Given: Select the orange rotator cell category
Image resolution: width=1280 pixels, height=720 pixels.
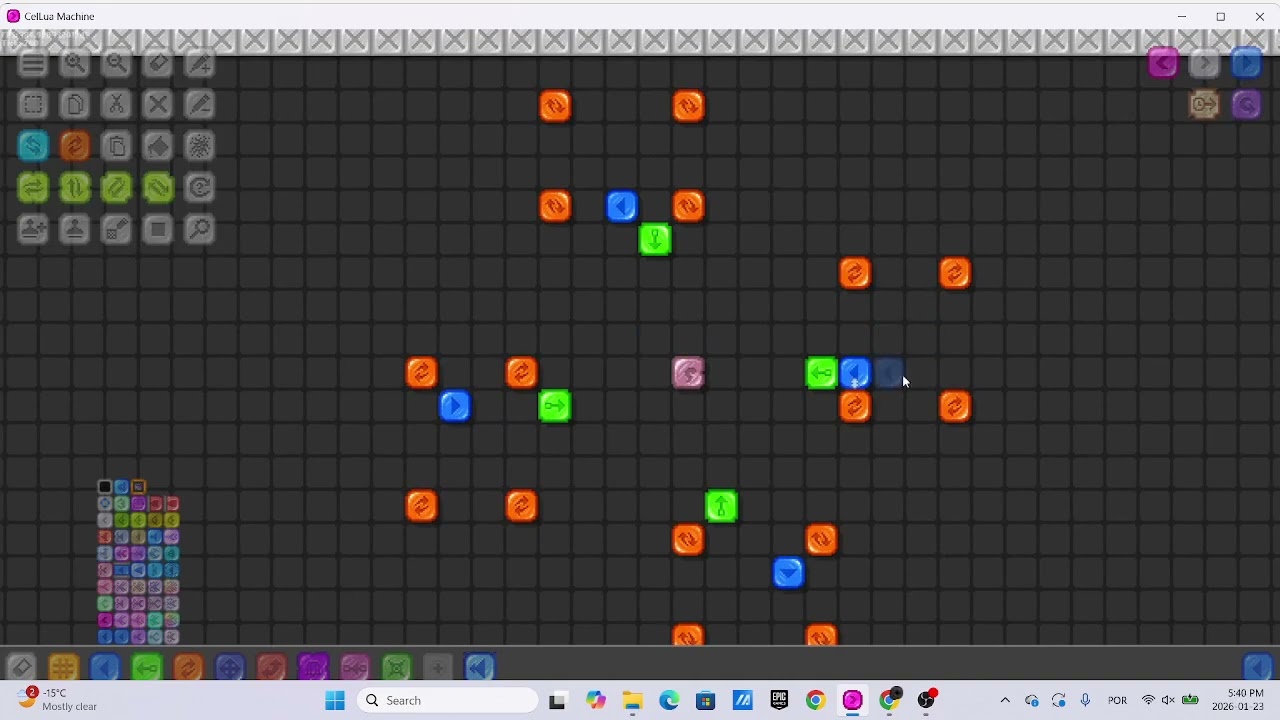Looking at the screenshot, I should click(x=188, y=667).
